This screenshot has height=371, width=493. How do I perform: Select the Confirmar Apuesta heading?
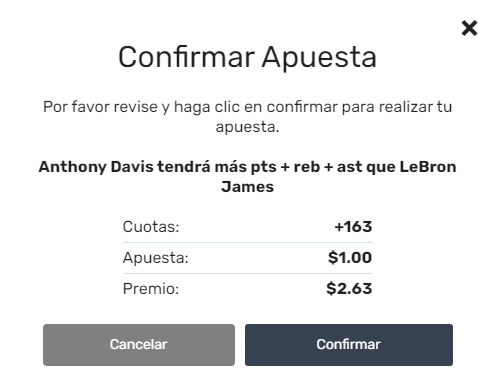[x=247, y=57]
